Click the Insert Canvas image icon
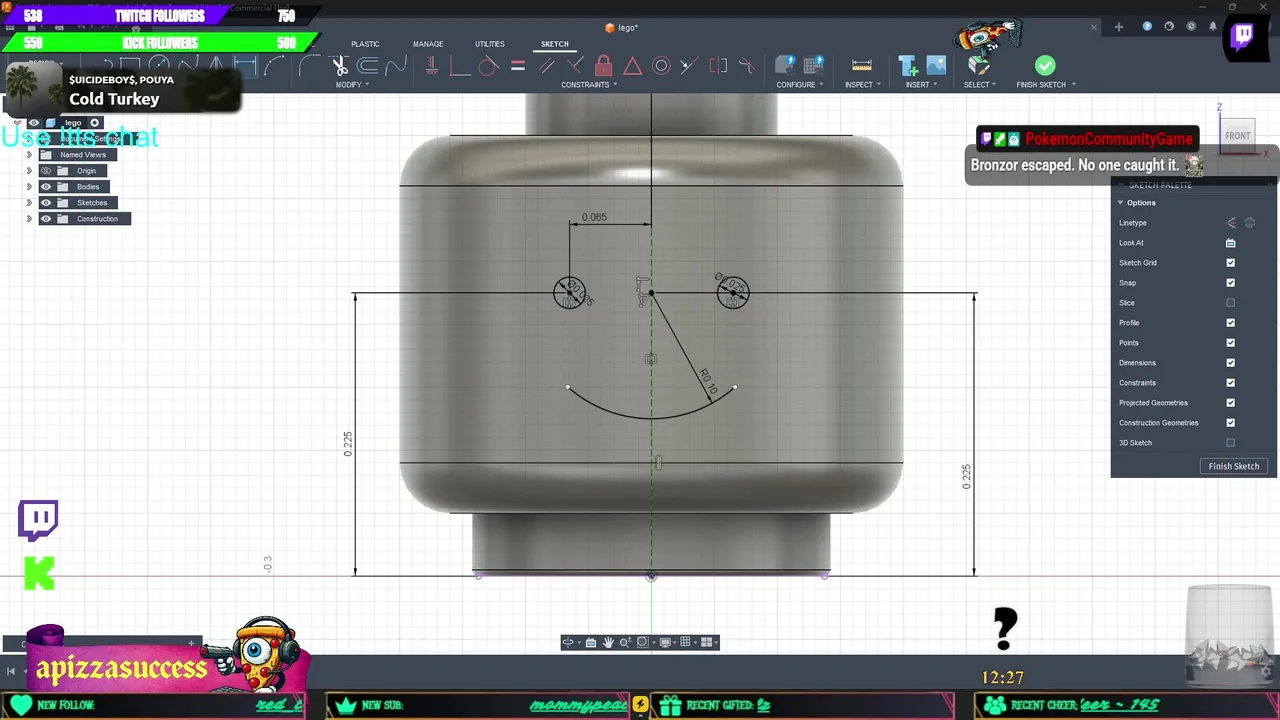Image resolution: width=1280 pixels, height=720 pixels. tap(936, 66)
